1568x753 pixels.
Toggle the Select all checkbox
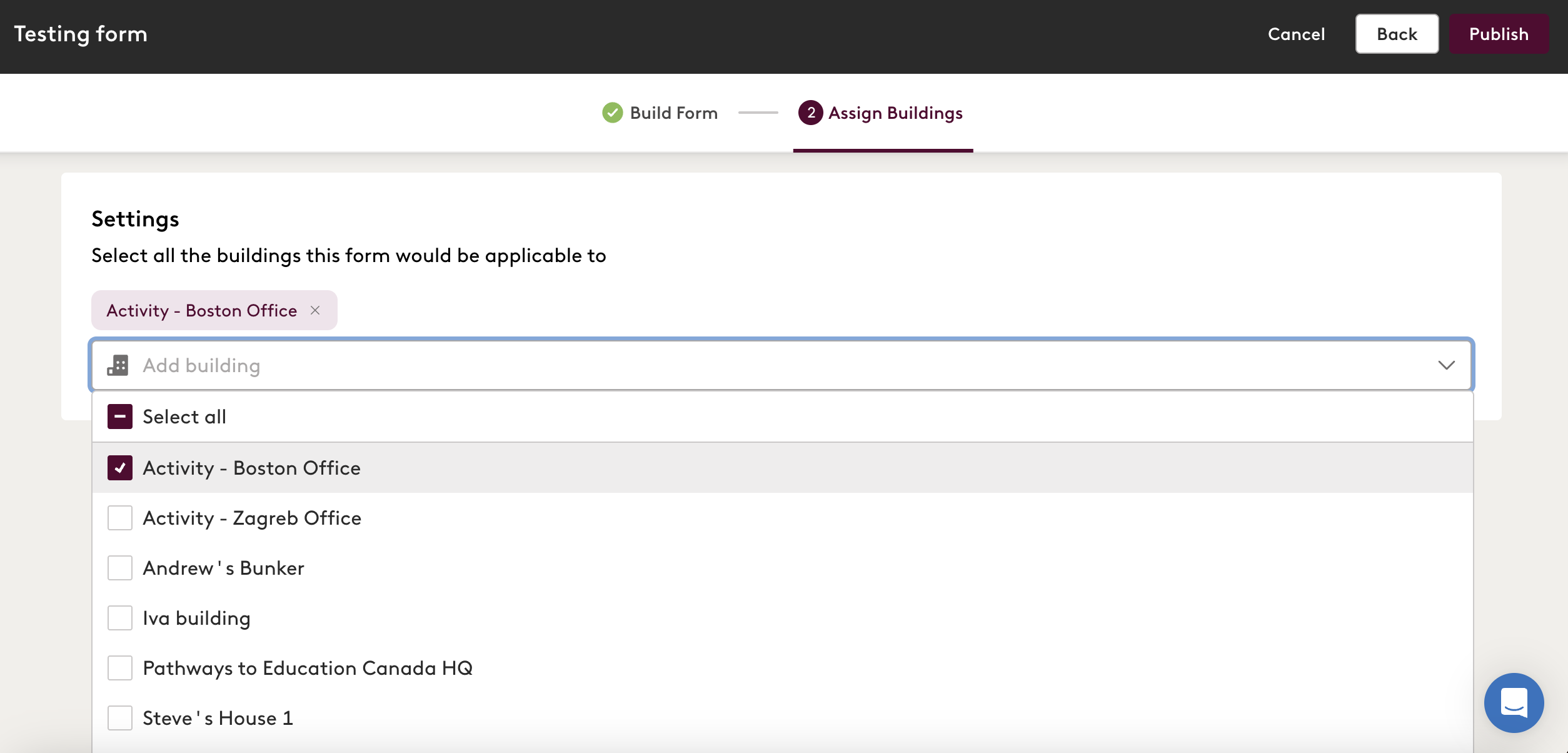[x=120, y=417]
